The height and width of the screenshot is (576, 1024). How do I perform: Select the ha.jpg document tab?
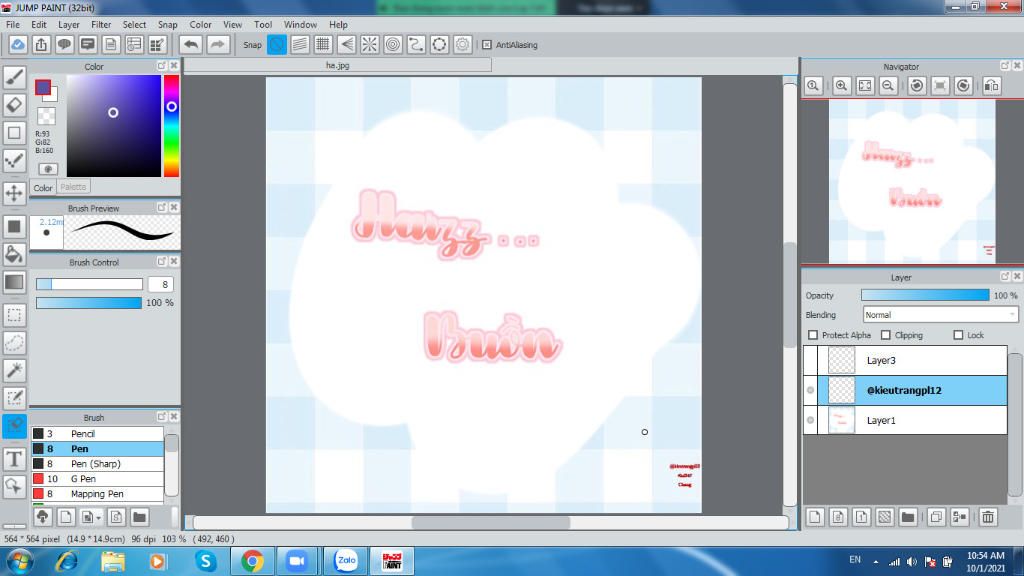tap(338, 65)
